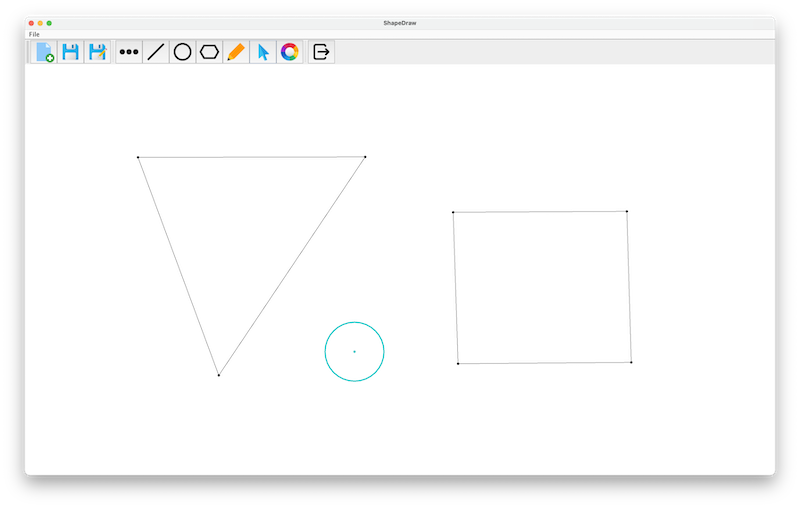Click the cyan circle's center point
800x508 pixels.
point(354,352)
